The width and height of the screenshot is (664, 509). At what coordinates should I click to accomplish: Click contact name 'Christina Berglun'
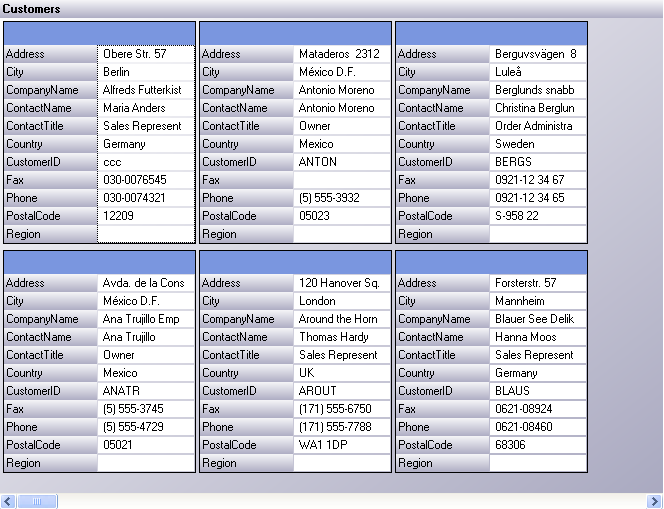click(538, 108)
